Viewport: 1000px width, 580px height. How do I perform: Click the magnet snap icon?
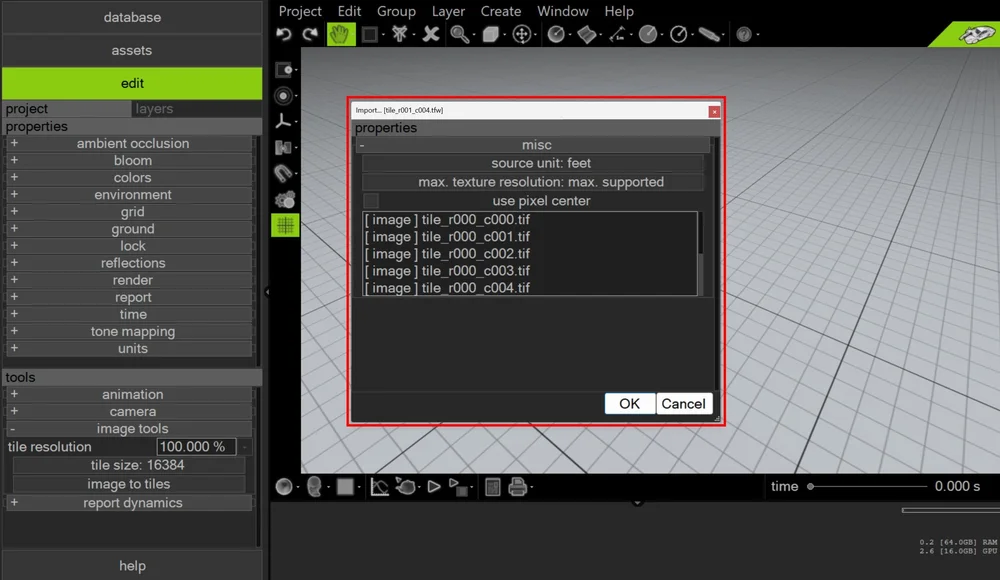[x=283, y=174]
